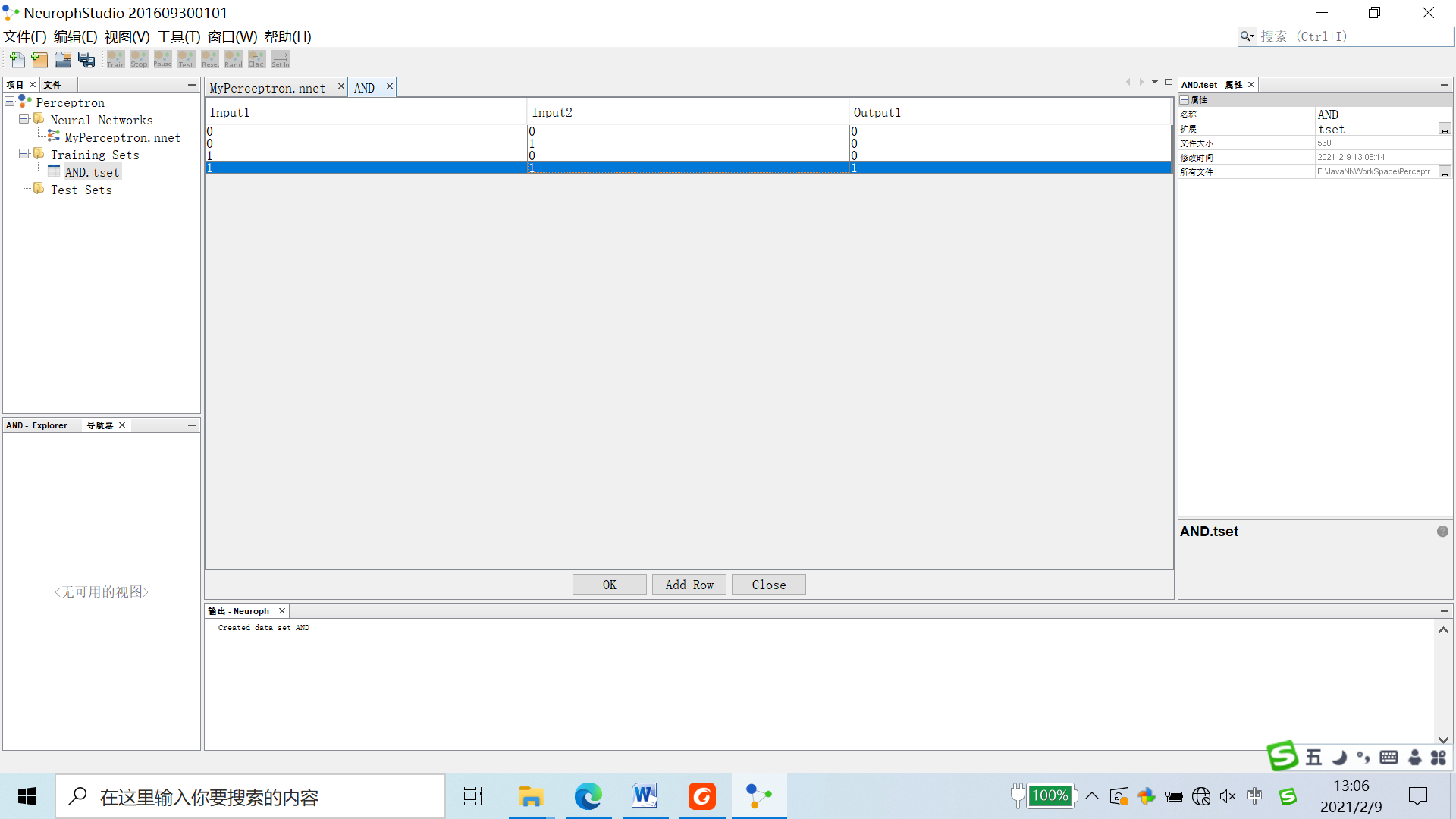Toggle the muted speaker volume icon
Screen dimensions: 1456x819
coord(1228,796)
